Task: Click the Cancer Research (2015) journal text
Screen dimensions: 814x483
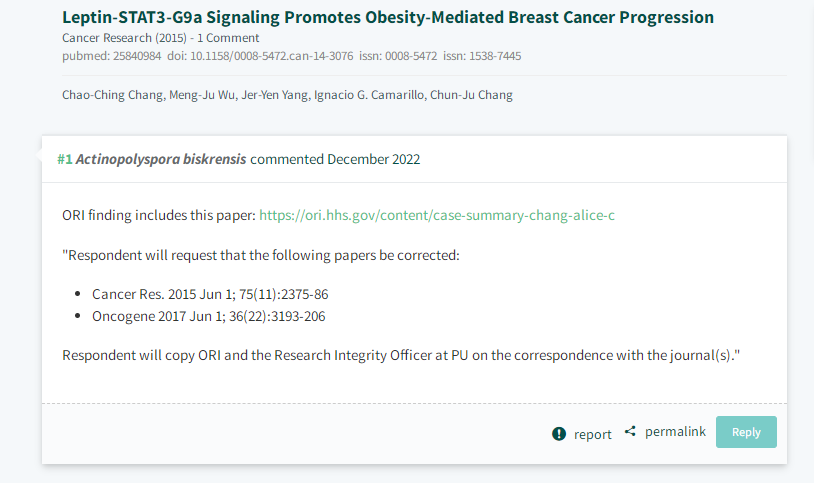Action: pos(124,38)
